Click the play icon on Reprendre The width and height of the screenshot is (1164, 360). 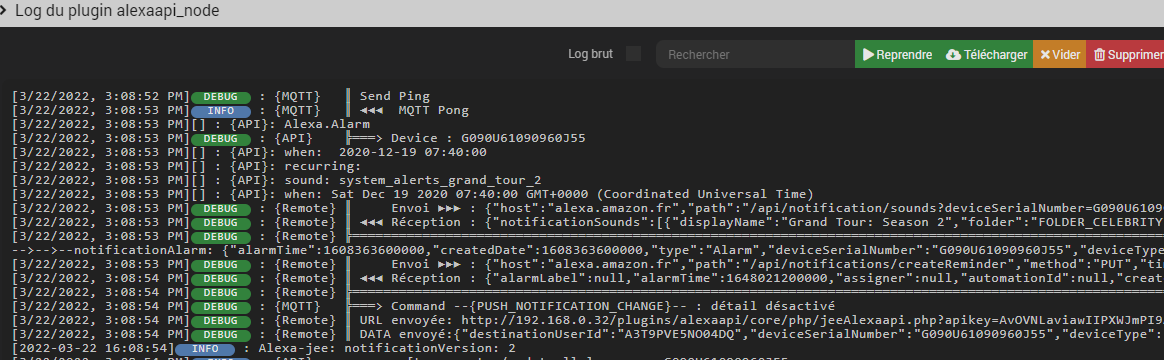pos(868,55)
